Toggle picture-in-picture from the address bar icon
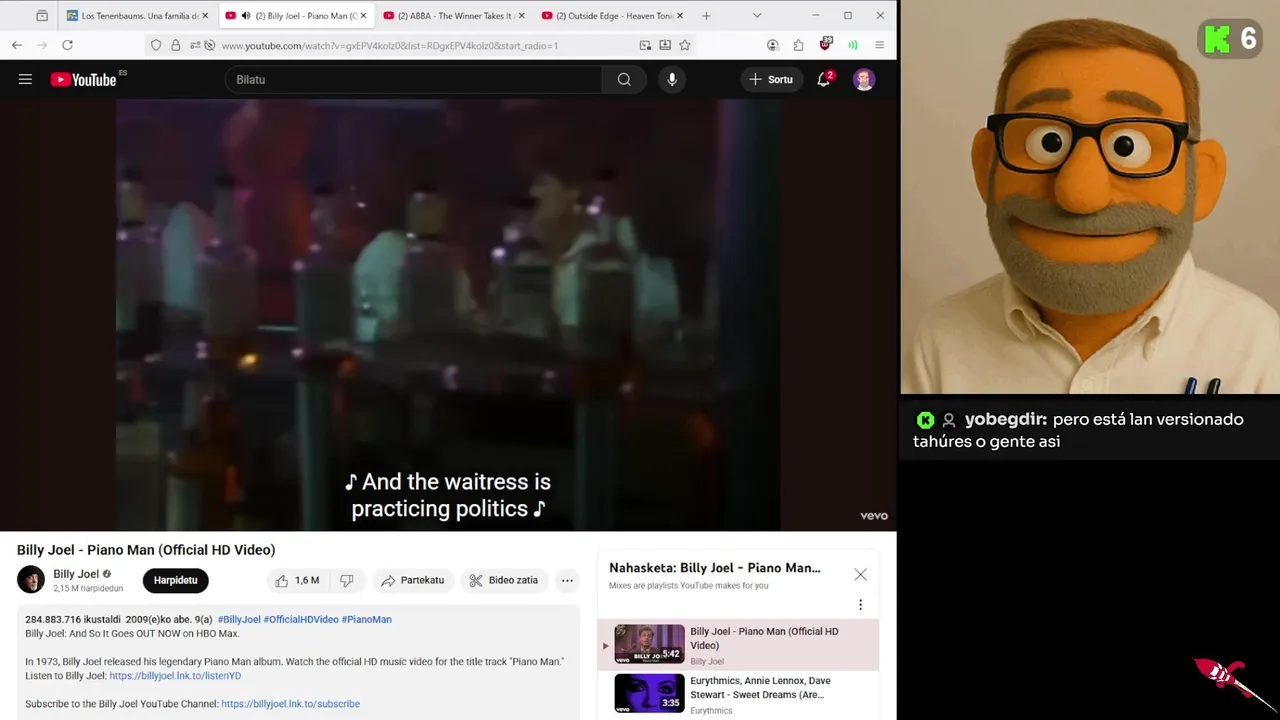 645,45
